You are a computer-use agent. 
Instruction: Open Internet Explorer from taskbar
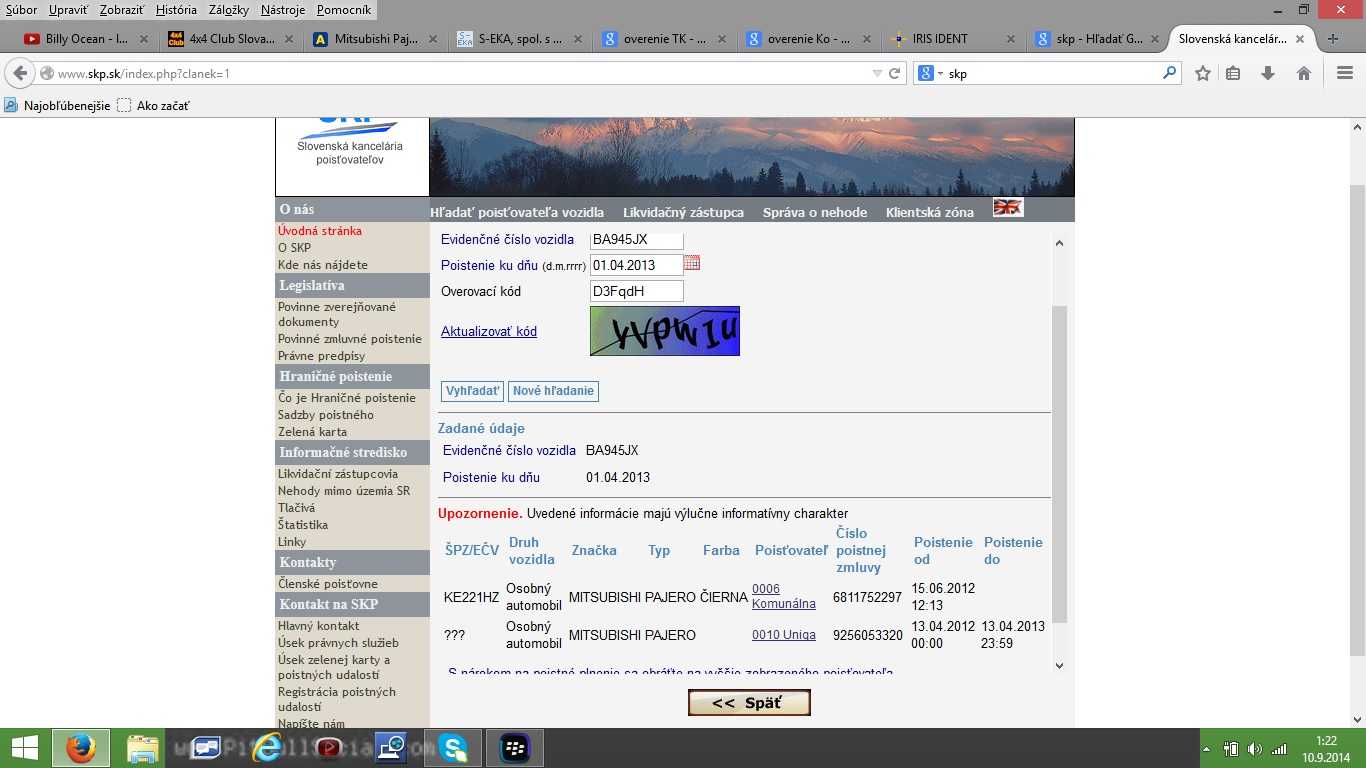click(x=267, y=748)
